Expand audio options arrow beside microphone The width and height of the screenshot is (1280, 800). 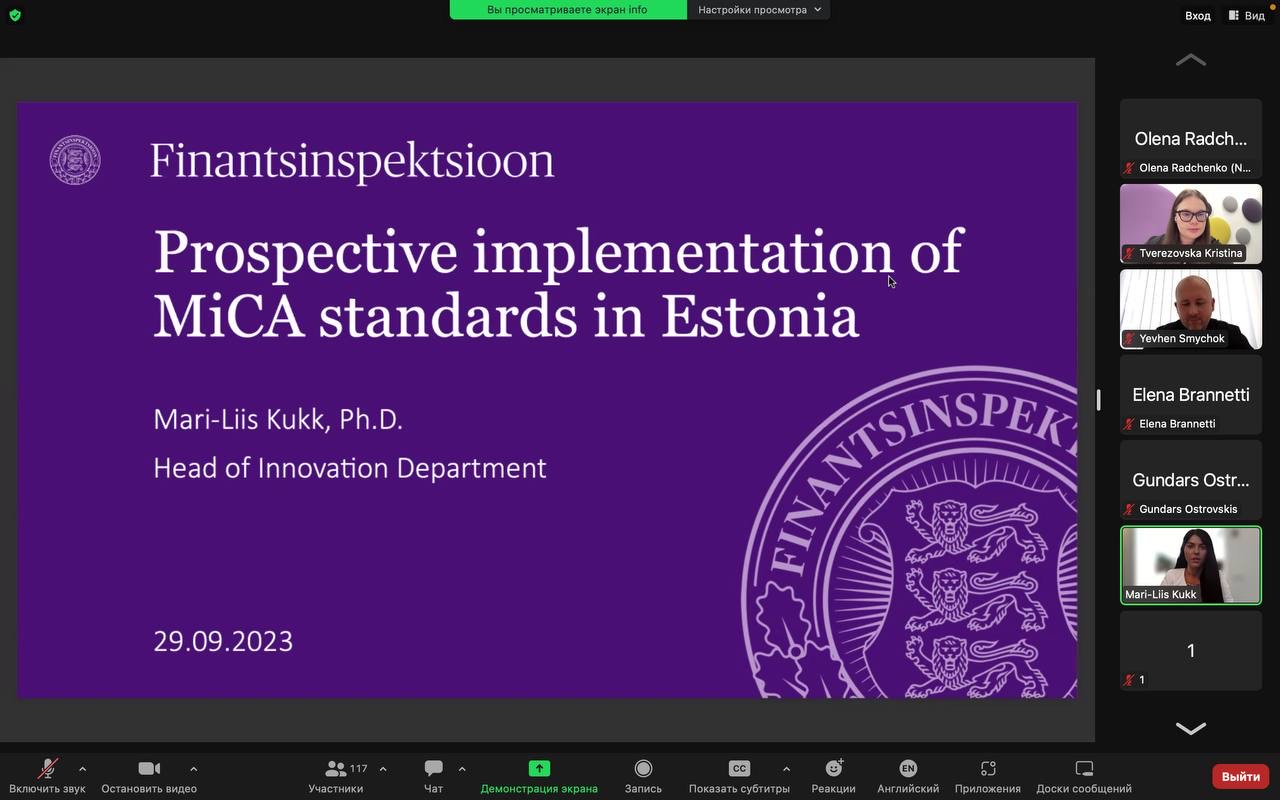coord(82,769)
